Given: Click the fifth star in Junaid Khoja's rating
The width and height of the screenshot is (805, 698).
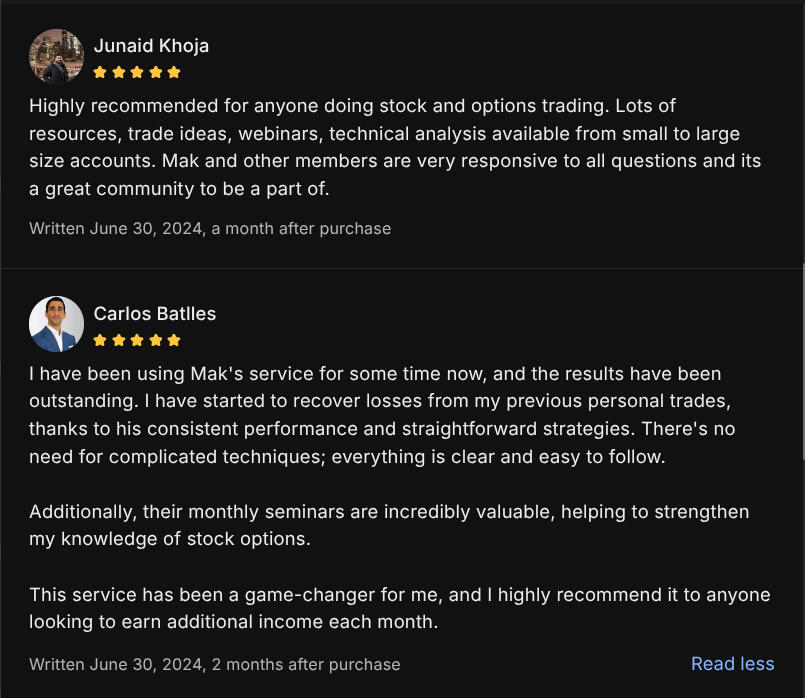Looking at the screenshot, I should pyautogui.click(x=174, y=72).
